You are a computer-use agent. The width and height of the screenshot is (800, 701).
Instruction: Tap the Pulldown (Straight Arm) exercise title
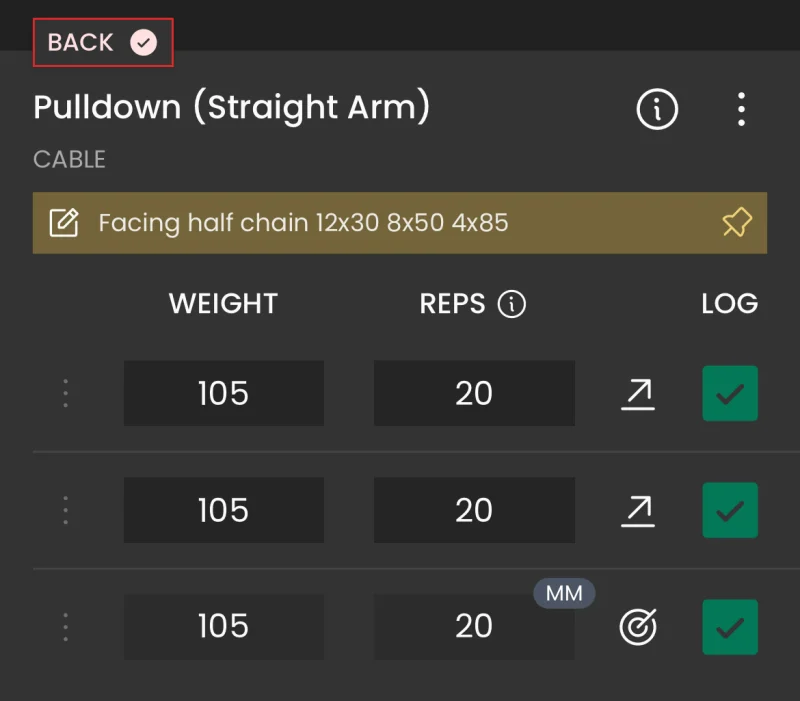(232, 107)
